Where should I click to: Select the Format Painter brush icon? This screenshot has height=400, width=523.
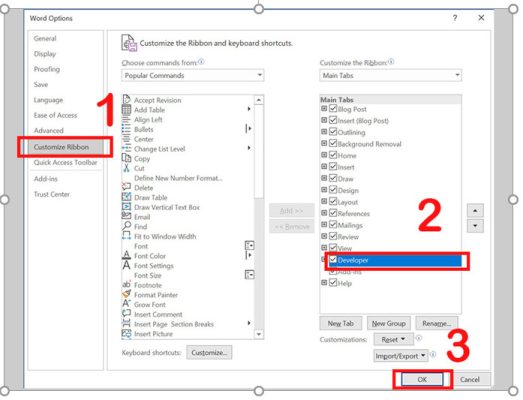click(126, 294)
